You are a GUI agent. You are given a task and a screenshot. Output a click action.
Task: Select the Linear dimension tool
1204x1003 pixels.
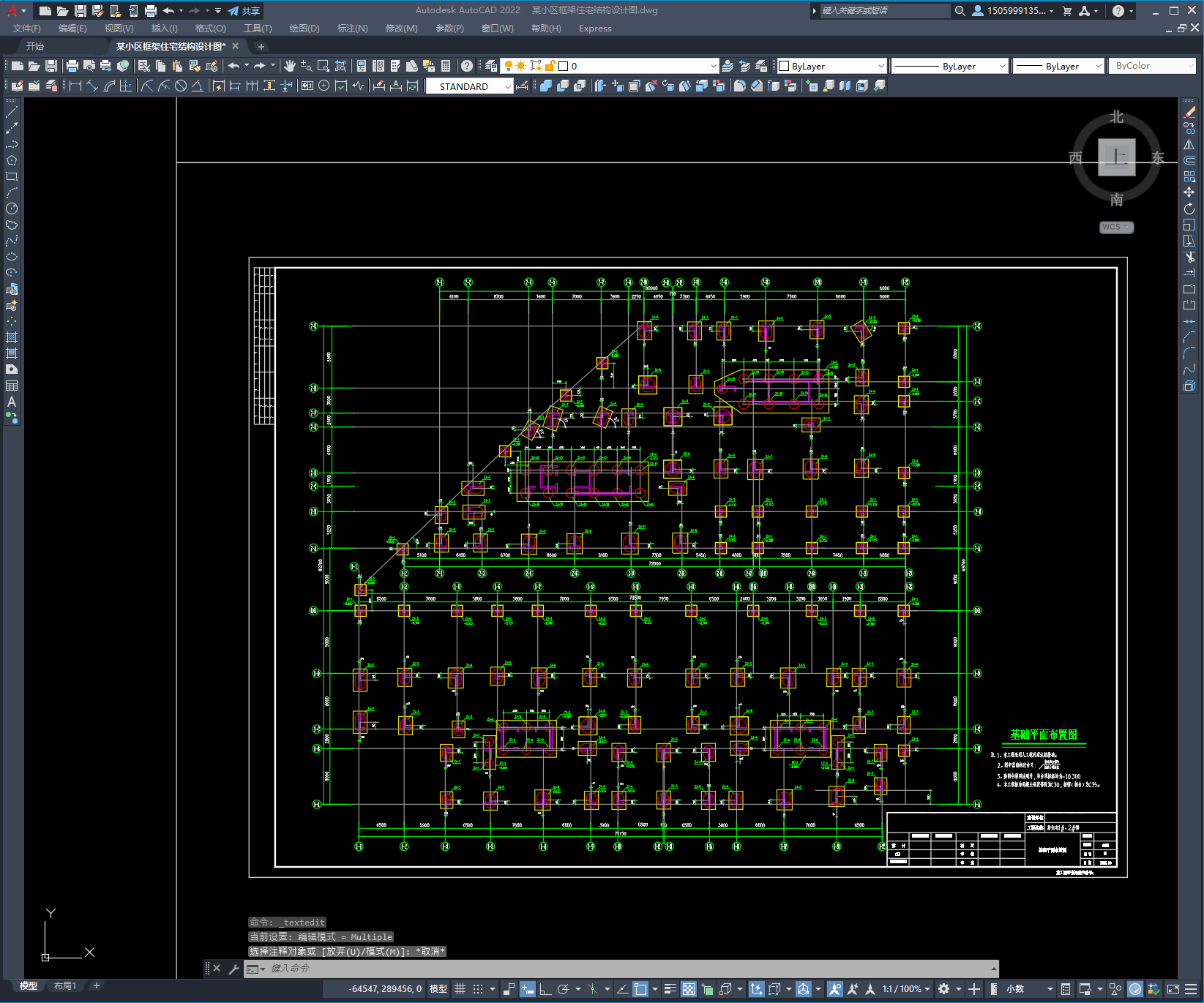pyautogui.click(x=75, y=86)
